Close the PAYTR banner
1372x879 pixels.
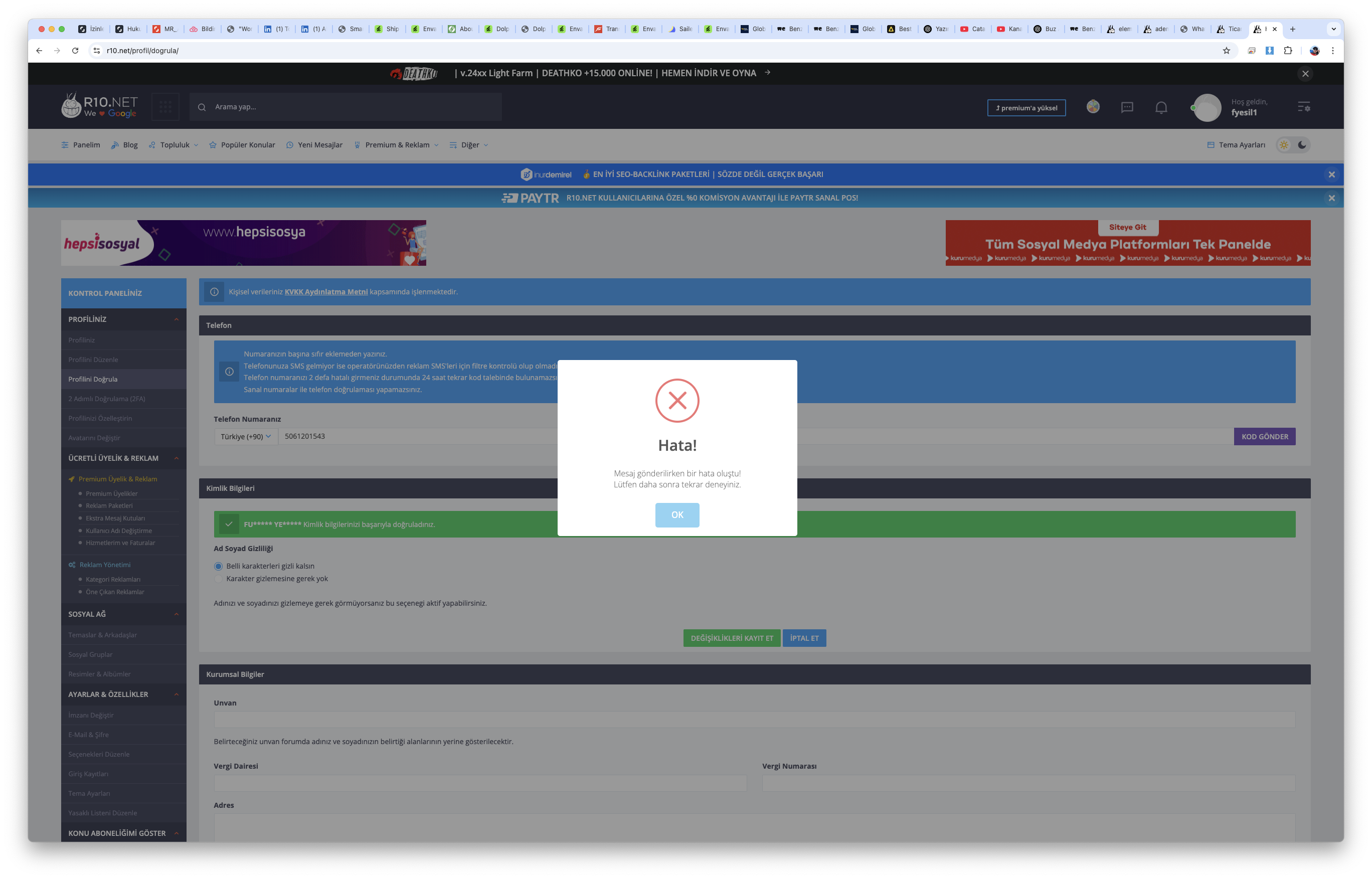click(x=1331, y=198)
